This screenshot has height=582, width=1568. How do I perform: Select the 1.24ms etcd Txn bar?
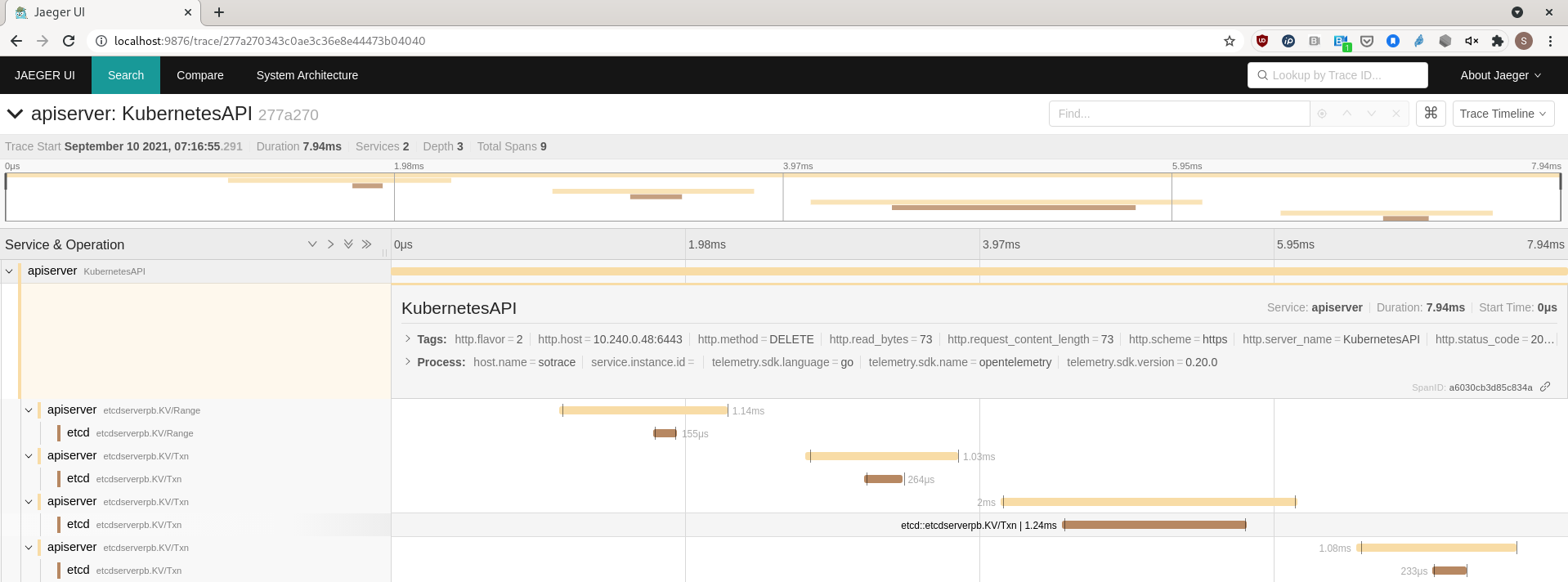click(x=1154, y=525)
